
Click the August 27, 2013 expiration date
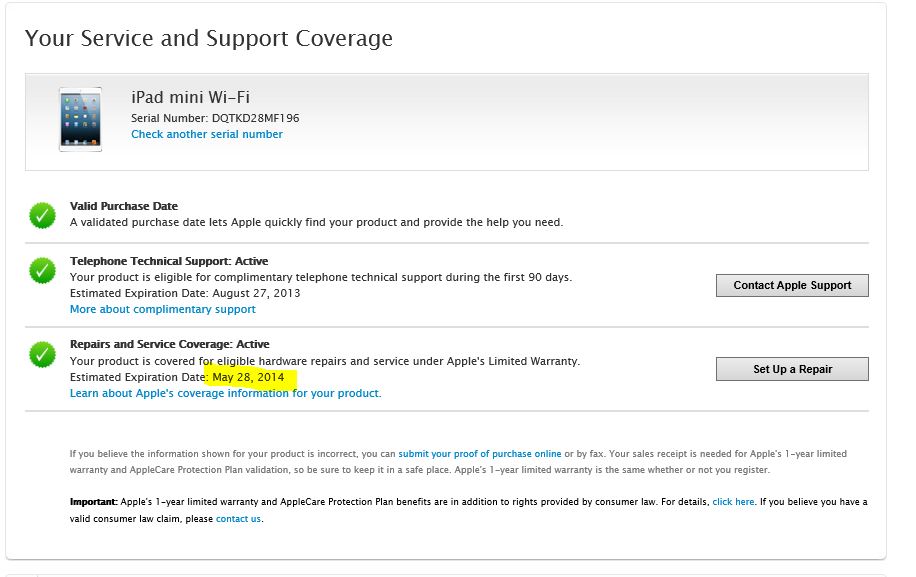[256, 293]
